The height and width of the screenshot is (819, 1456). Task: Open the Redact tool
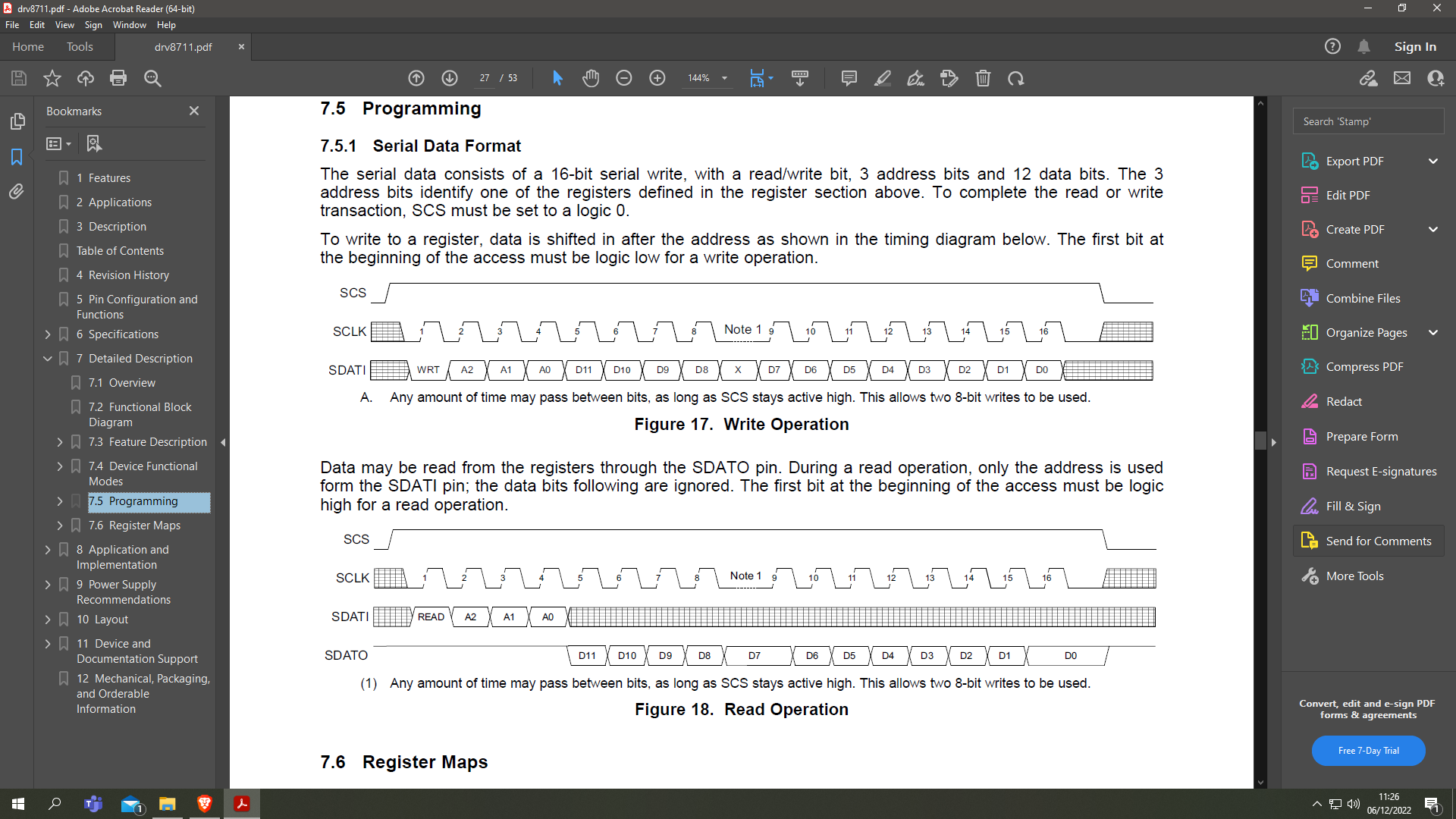click(1344, 402)
